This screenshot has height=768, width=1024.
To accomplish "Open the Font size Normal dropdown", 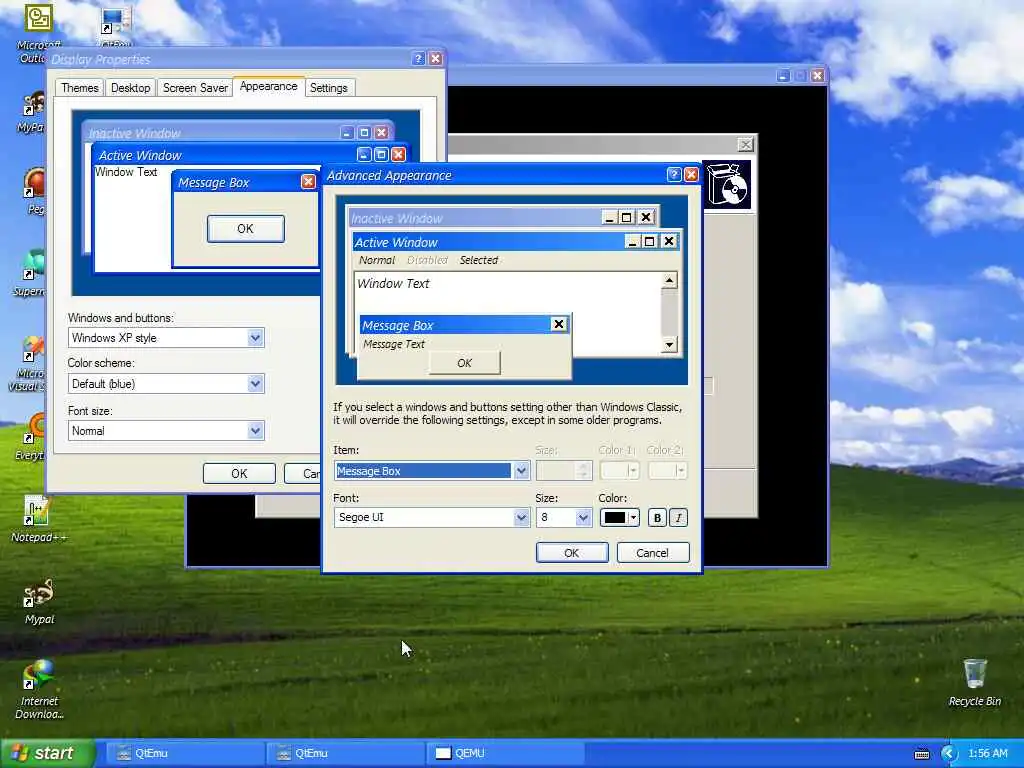I will coord(255,430).
